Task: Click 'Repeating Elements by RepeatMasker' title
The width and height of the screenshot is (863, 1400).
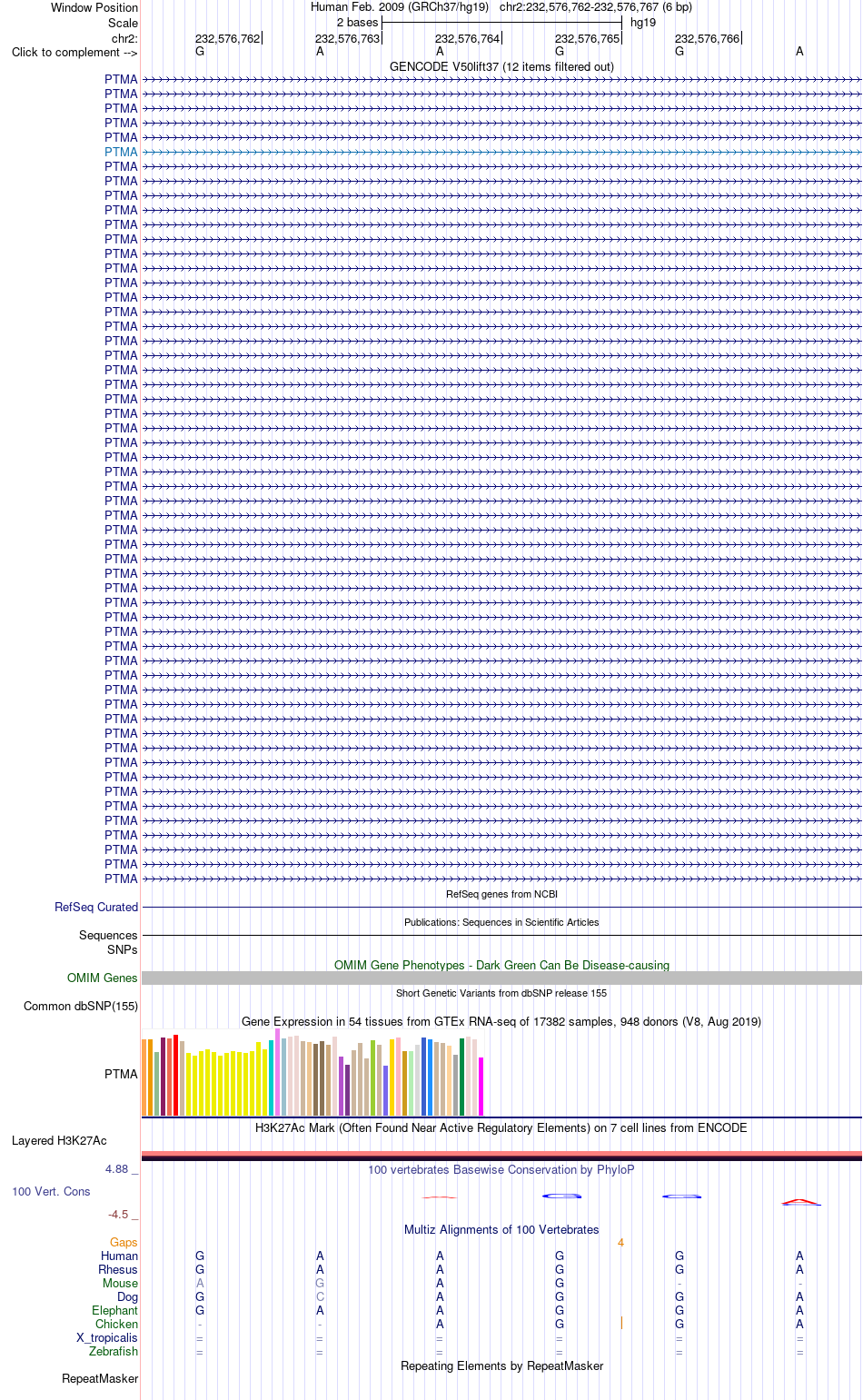Action: click(x=501, y=1365)
